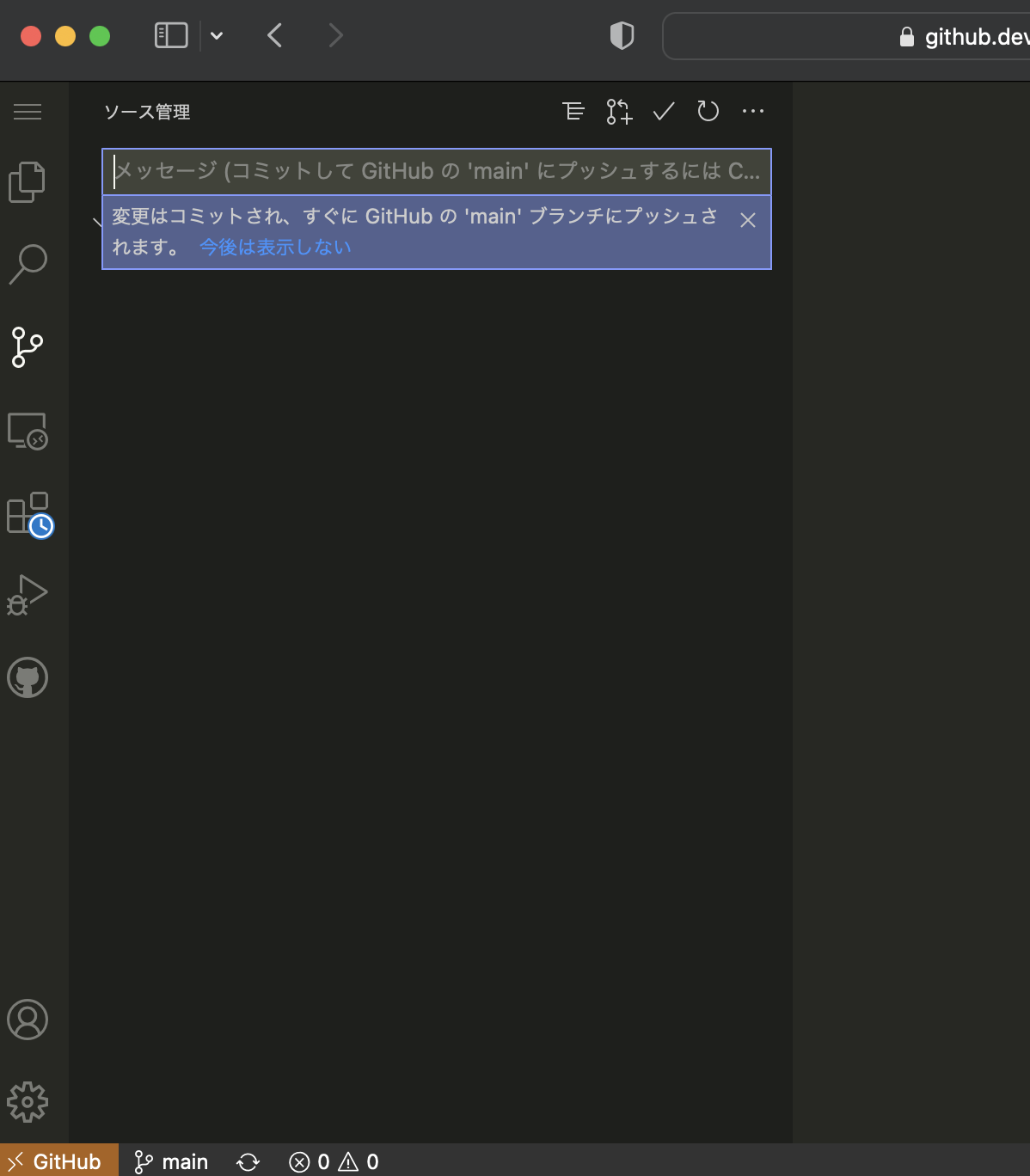Open the Explorer view in the activity bar

coord(27,181)
